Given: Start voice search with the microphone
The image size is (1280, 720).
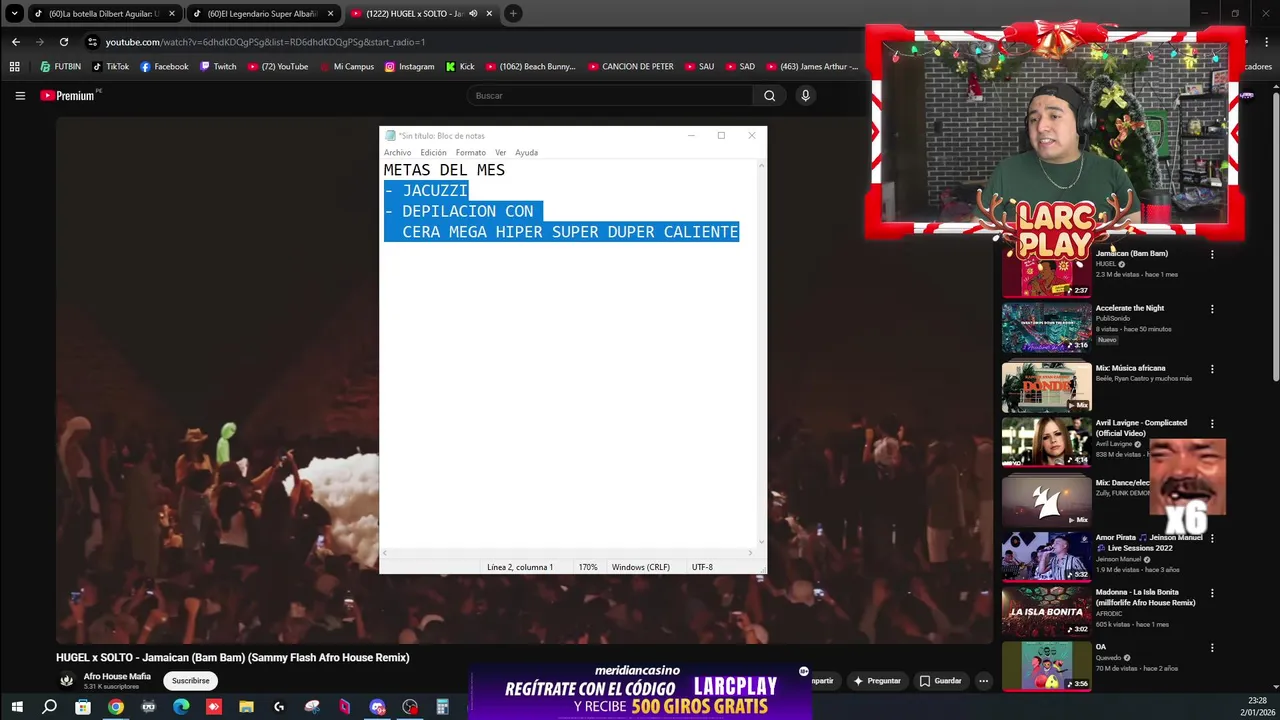Looking at the screenshot, I should [x=805, y=96].
